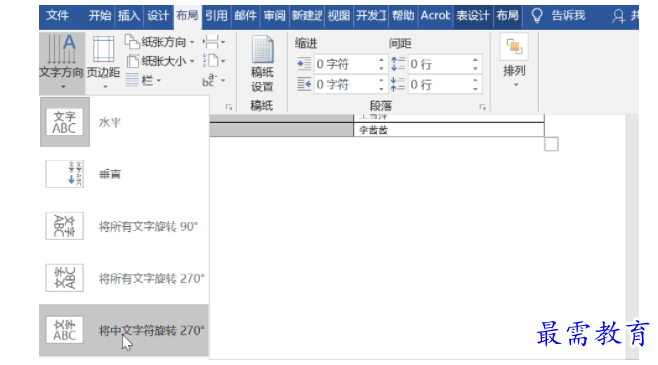This screenshot has height=365, width=658.
Task: Open the Margins (页边距) dropdown
Action: pyautogui.click(x=104, y=63)
